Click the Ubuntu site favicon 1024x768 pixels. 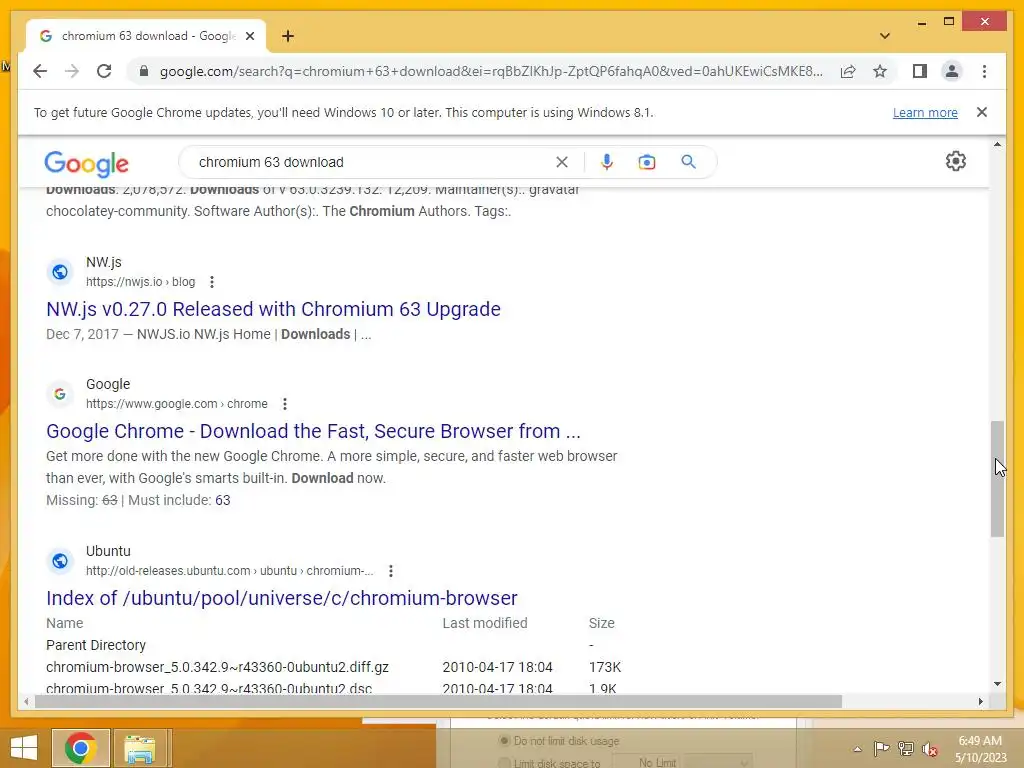click(x=60, y=561)
